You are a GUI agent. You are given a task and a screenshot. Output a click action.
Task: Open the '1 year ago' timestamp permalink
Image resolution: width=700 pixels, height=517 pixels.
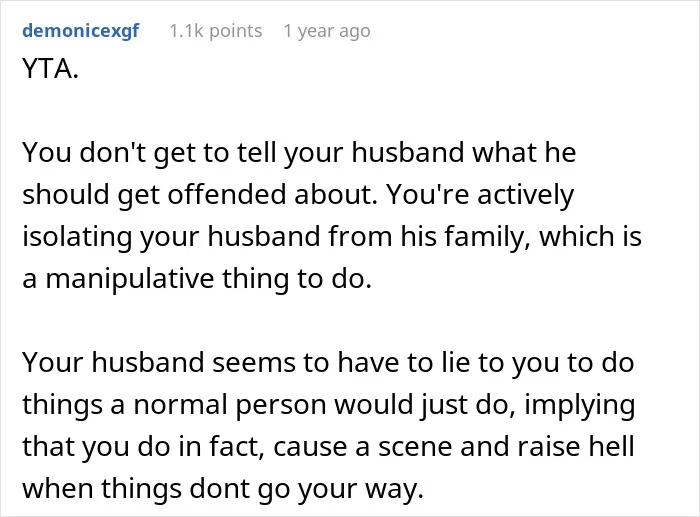click(x=327, y=31)
